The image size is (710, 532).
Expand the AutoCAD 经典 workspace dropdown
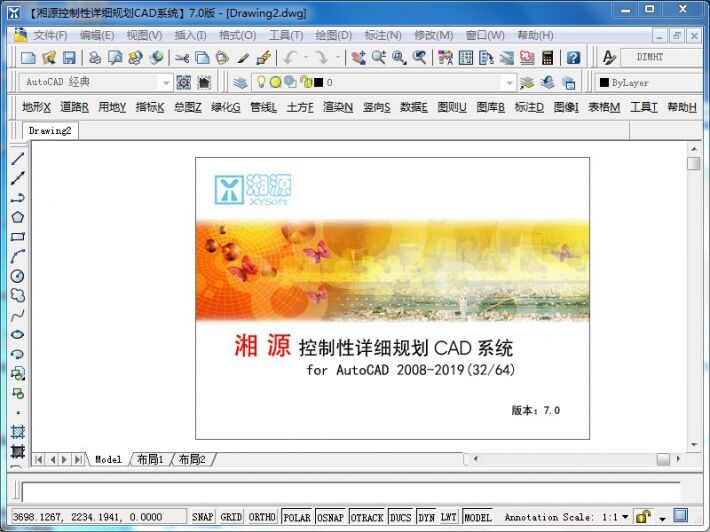(x=166, y=82)
